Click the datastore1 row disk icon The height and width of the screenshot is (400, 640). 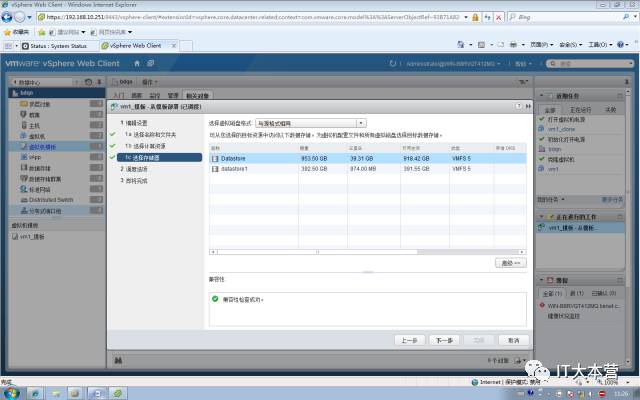pyautogui.click(x=215, y=169)
